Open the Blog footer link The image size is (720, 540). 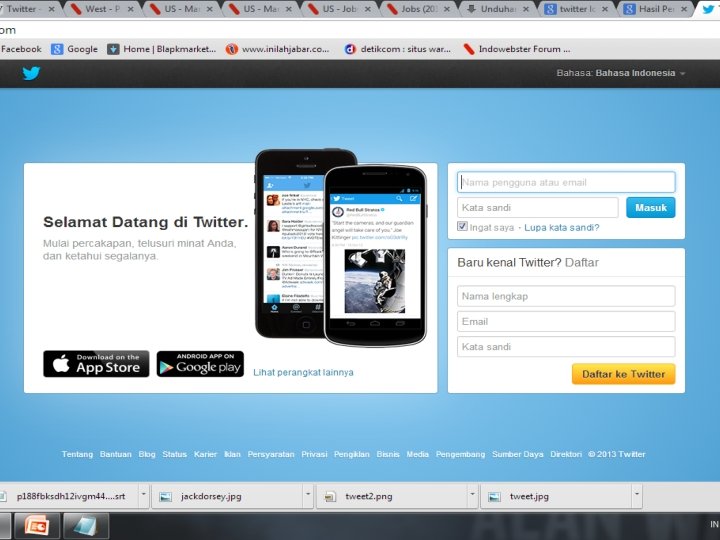coord(147,454)
